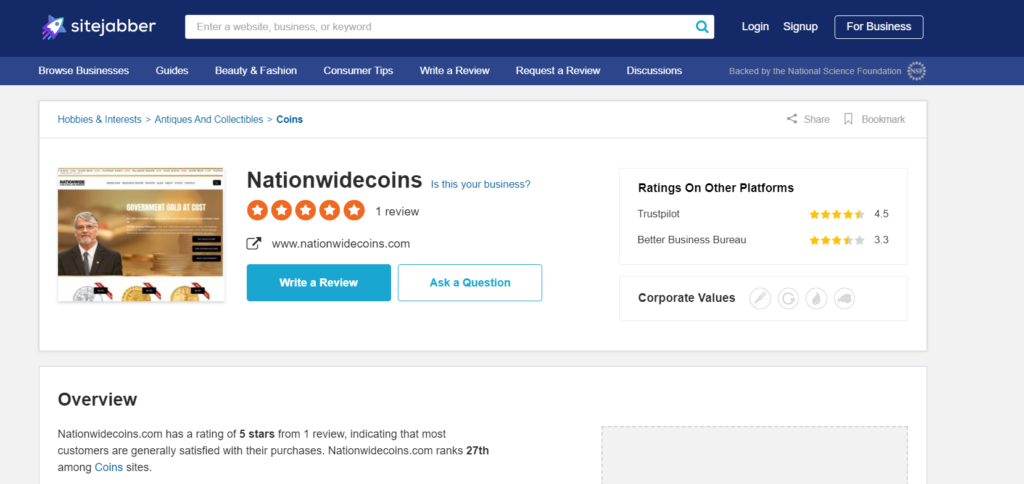Screen dimensions: 1024x484
Task: Click the Login link
Action: (x=755, y=27)
